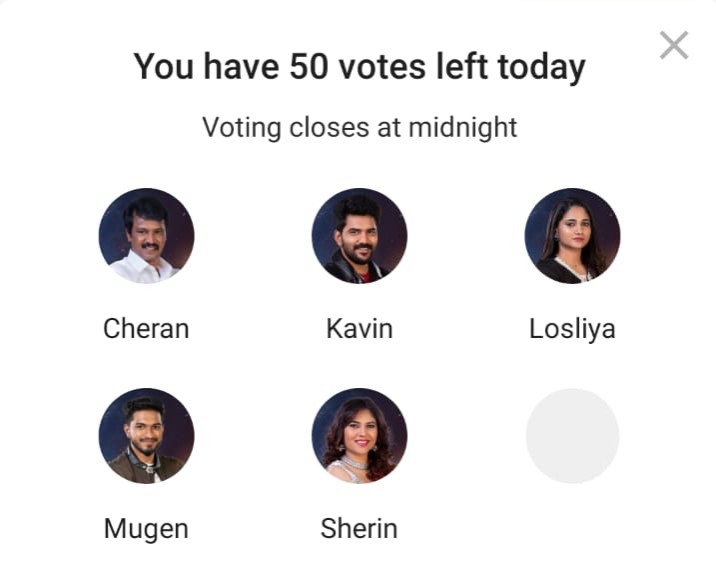
Task: Click the empty grey placeholder circle
Action: coord(572,436)
